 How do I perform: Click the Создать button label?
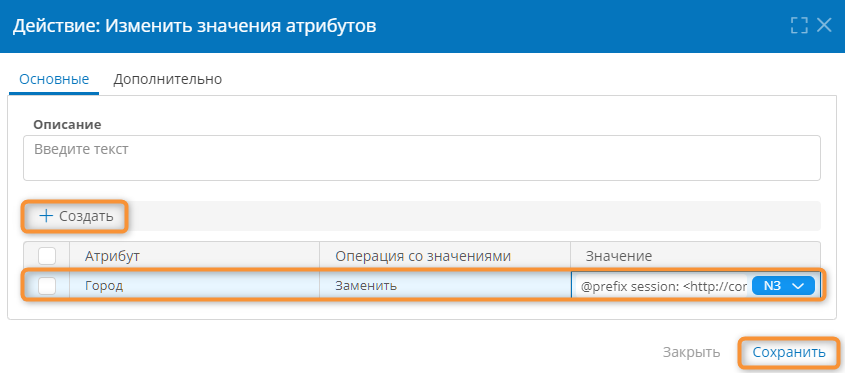[x=86, y=216]
